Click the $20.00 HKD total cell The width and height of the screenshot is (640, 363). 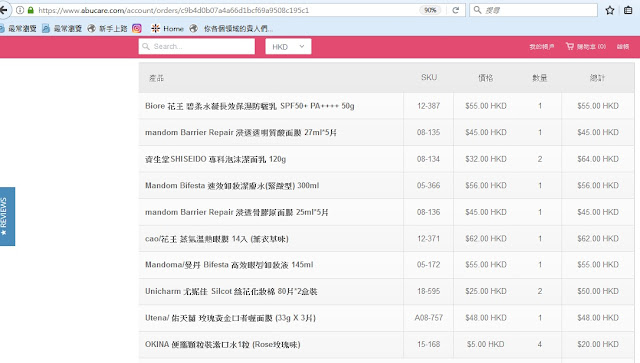point(598,345)
